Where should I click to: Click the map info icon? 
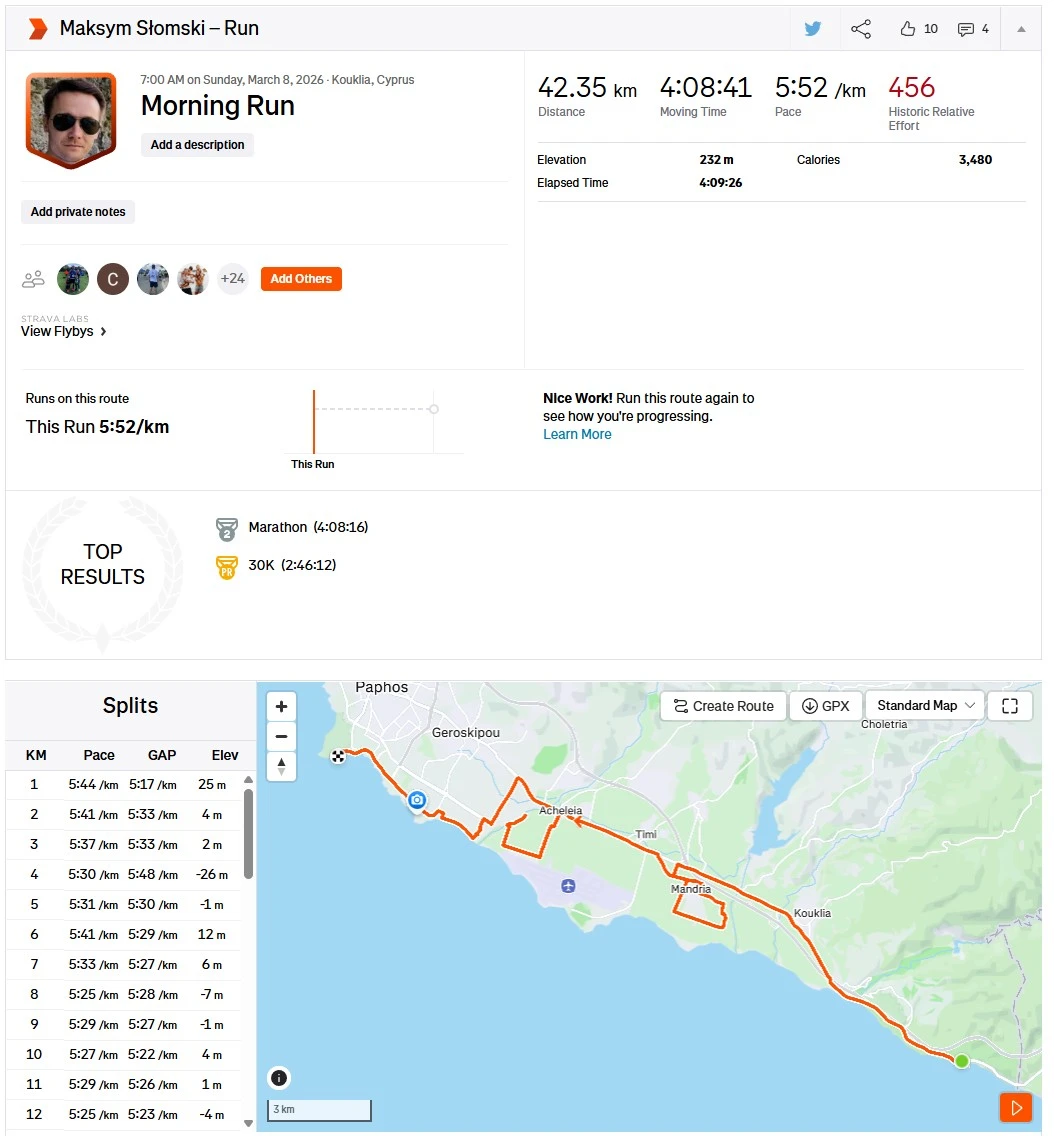279,1077
